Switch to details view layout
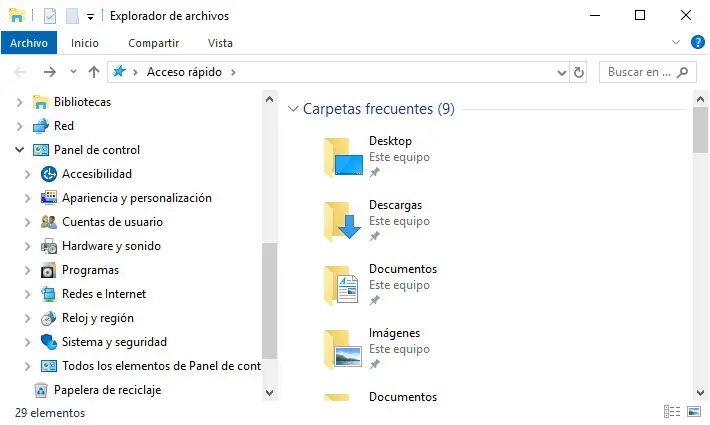This screenshot has height=425, width=710. coord(669,412)
